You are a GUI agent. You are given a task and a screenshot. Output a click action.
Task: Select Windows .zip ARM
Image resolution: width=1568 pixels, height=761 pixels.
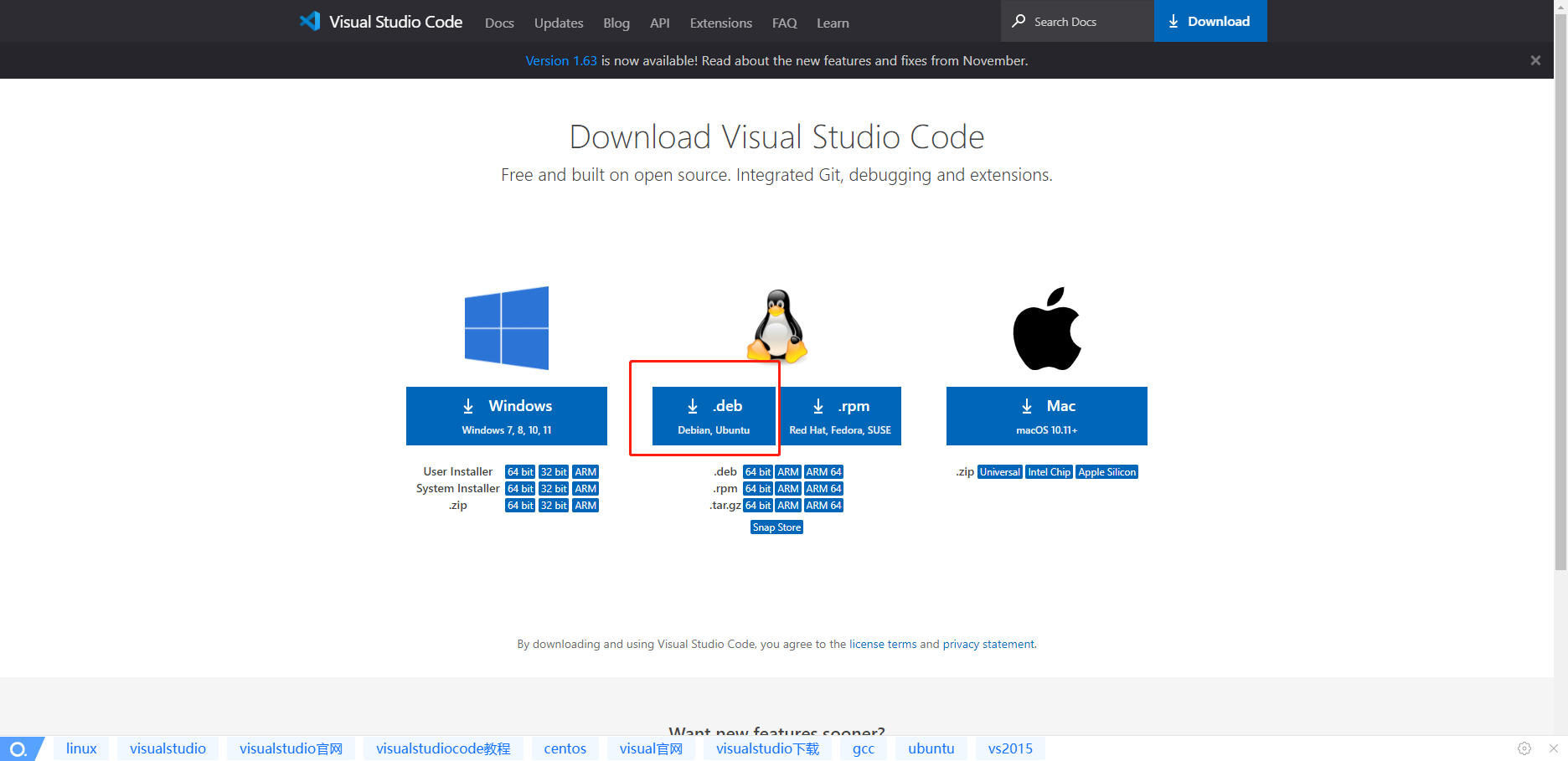pos(585,506)
